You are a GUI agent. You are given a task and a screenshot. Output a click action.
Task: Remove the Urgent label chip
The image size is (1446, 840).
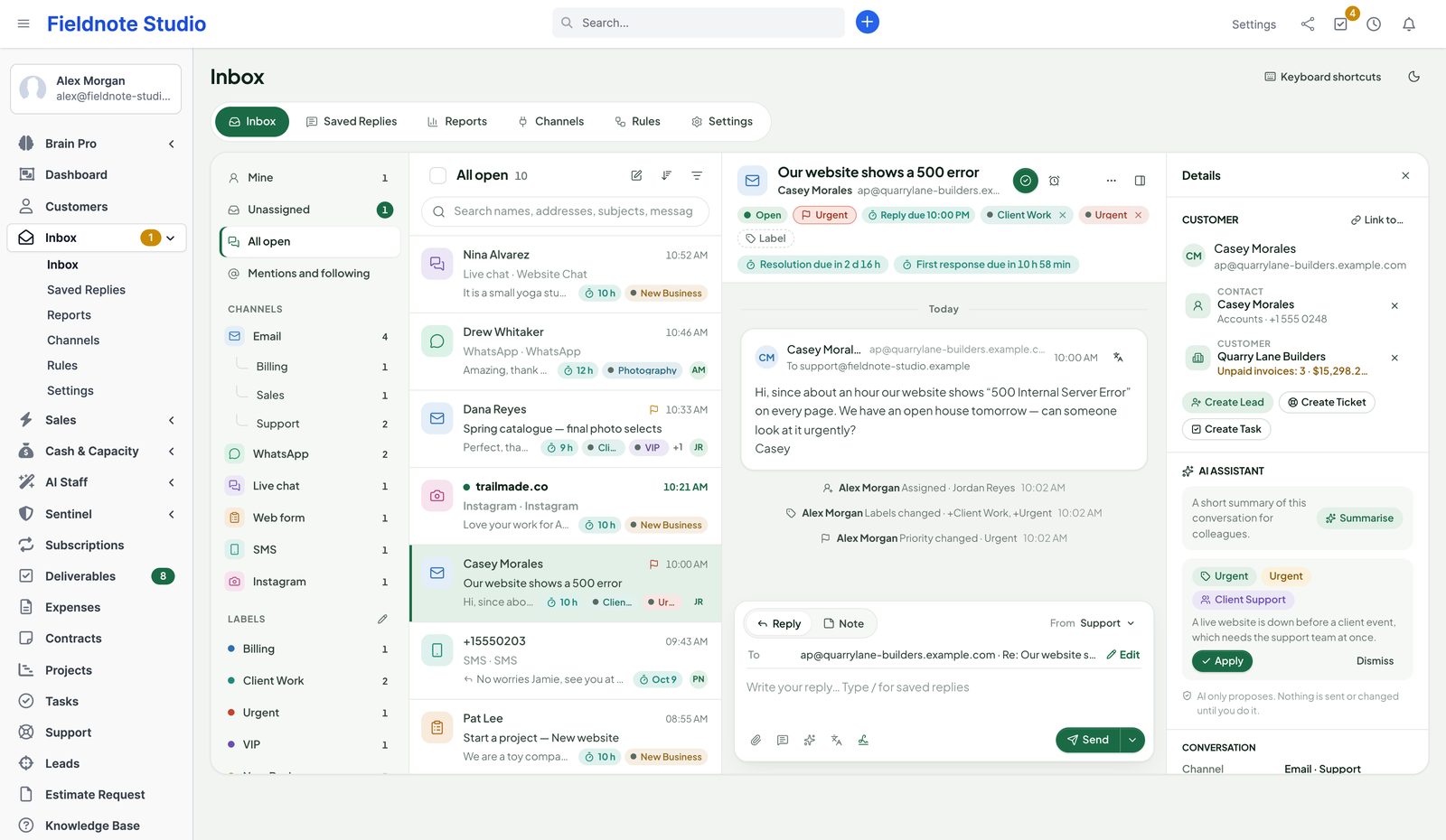click(x=1139, y=215)
